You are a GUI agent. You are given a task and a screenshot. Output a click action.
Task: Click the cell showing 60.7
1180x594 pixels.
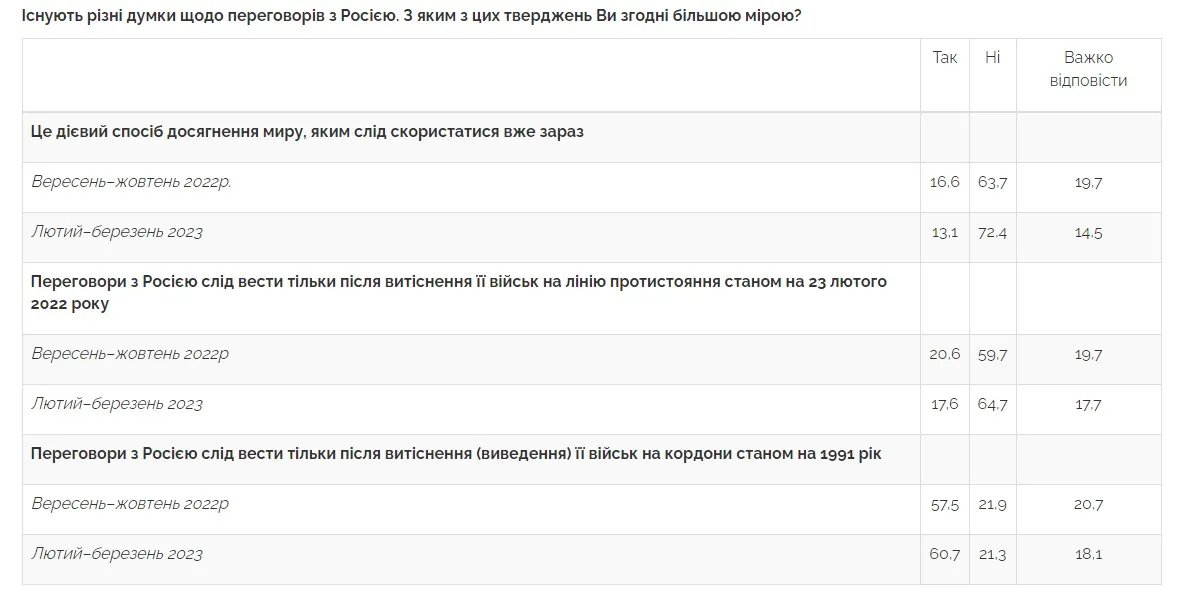pos(944,554)
